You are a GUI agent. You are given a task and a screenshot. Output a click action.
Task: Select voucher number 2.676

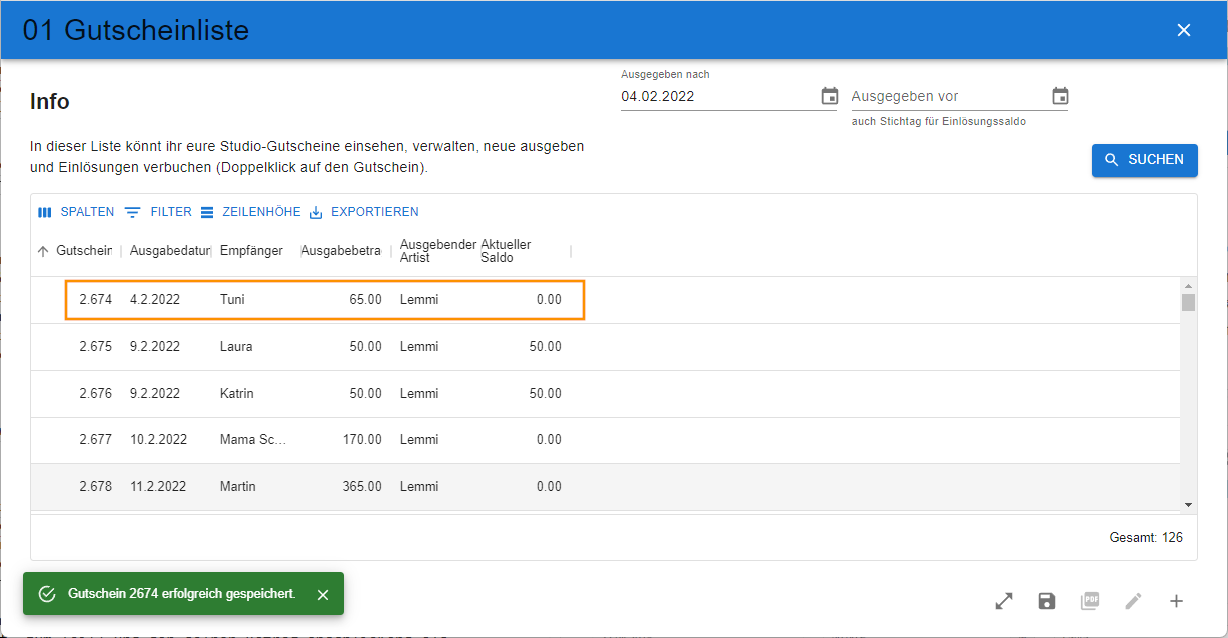point(96,393)
